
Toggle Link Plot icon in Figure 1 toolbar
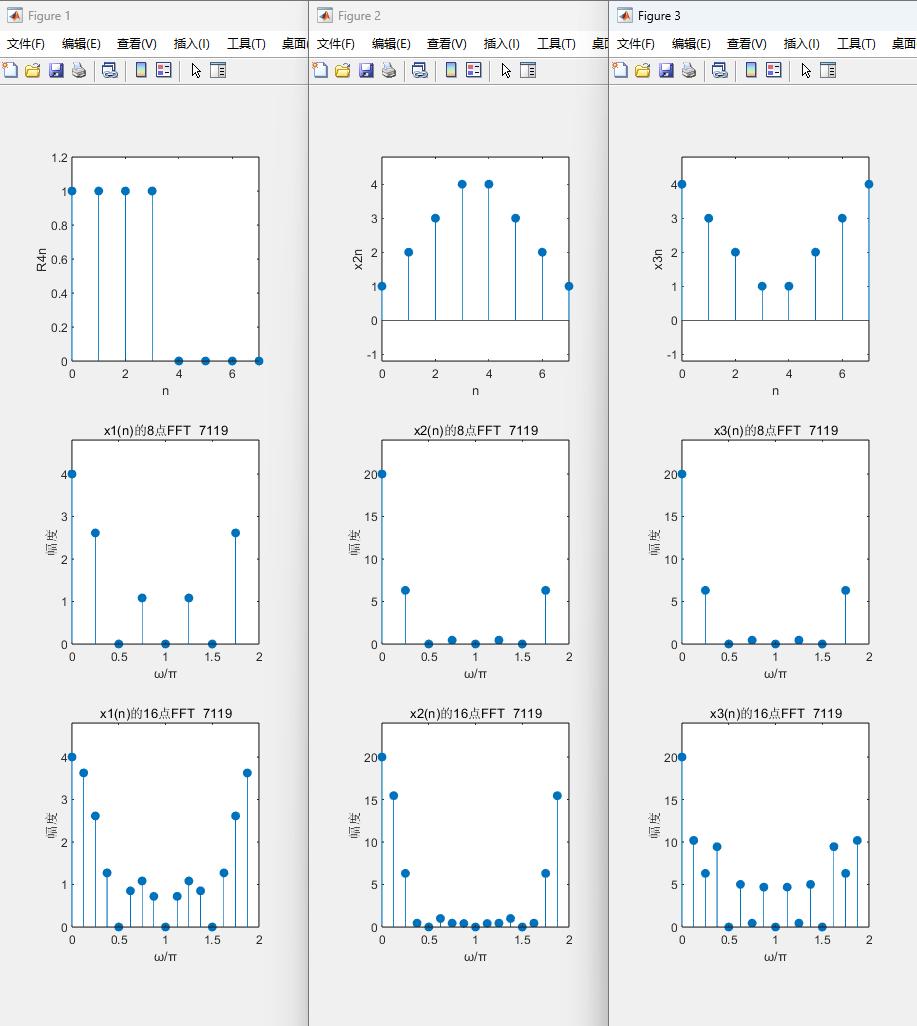[110, 70]
